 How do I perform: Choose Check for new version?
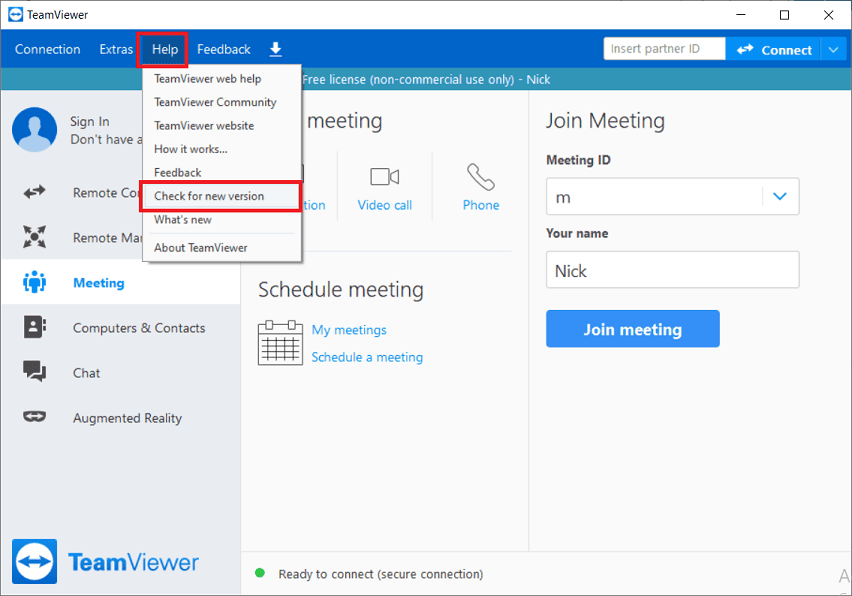point(221,196)
